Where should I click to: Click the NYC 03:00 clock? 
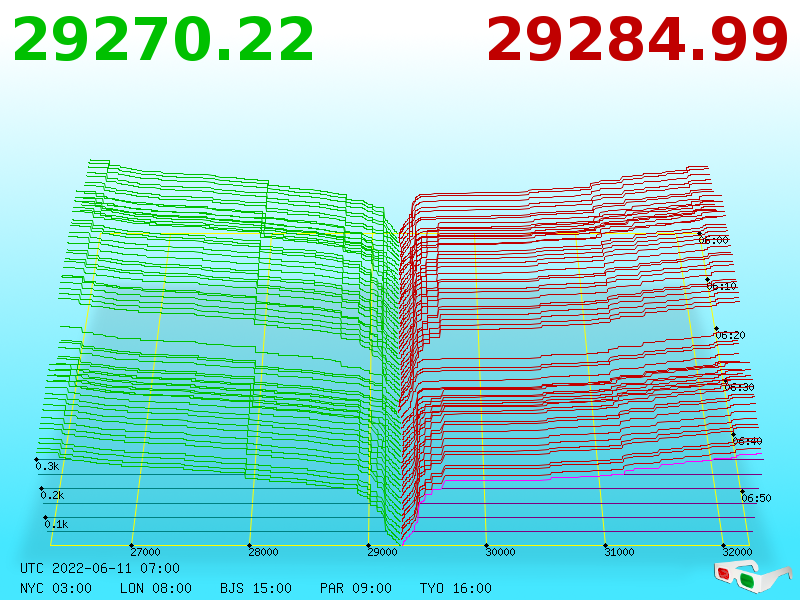[x=56, y=588]
